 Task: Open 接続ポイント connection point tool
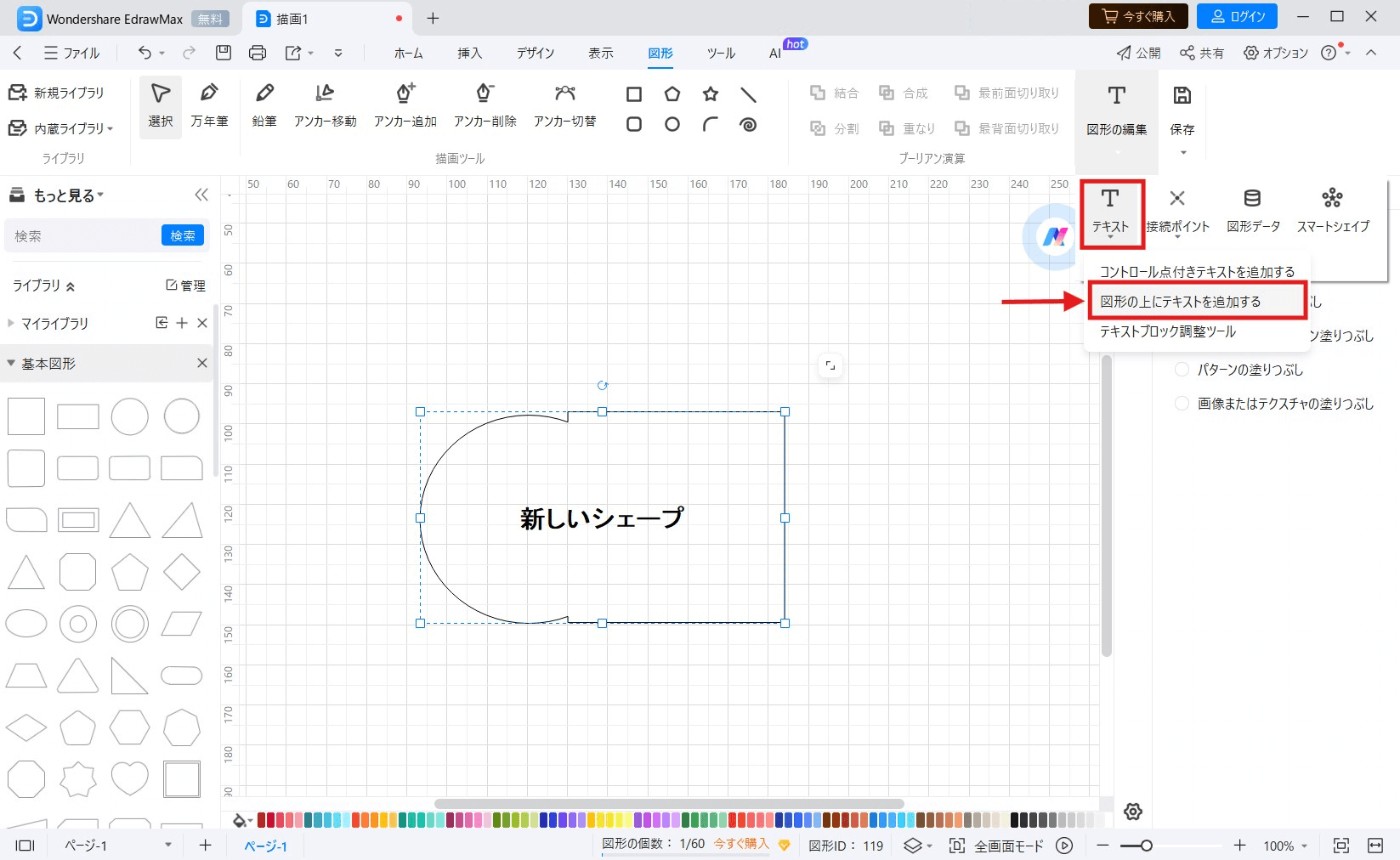[1177, 210]
